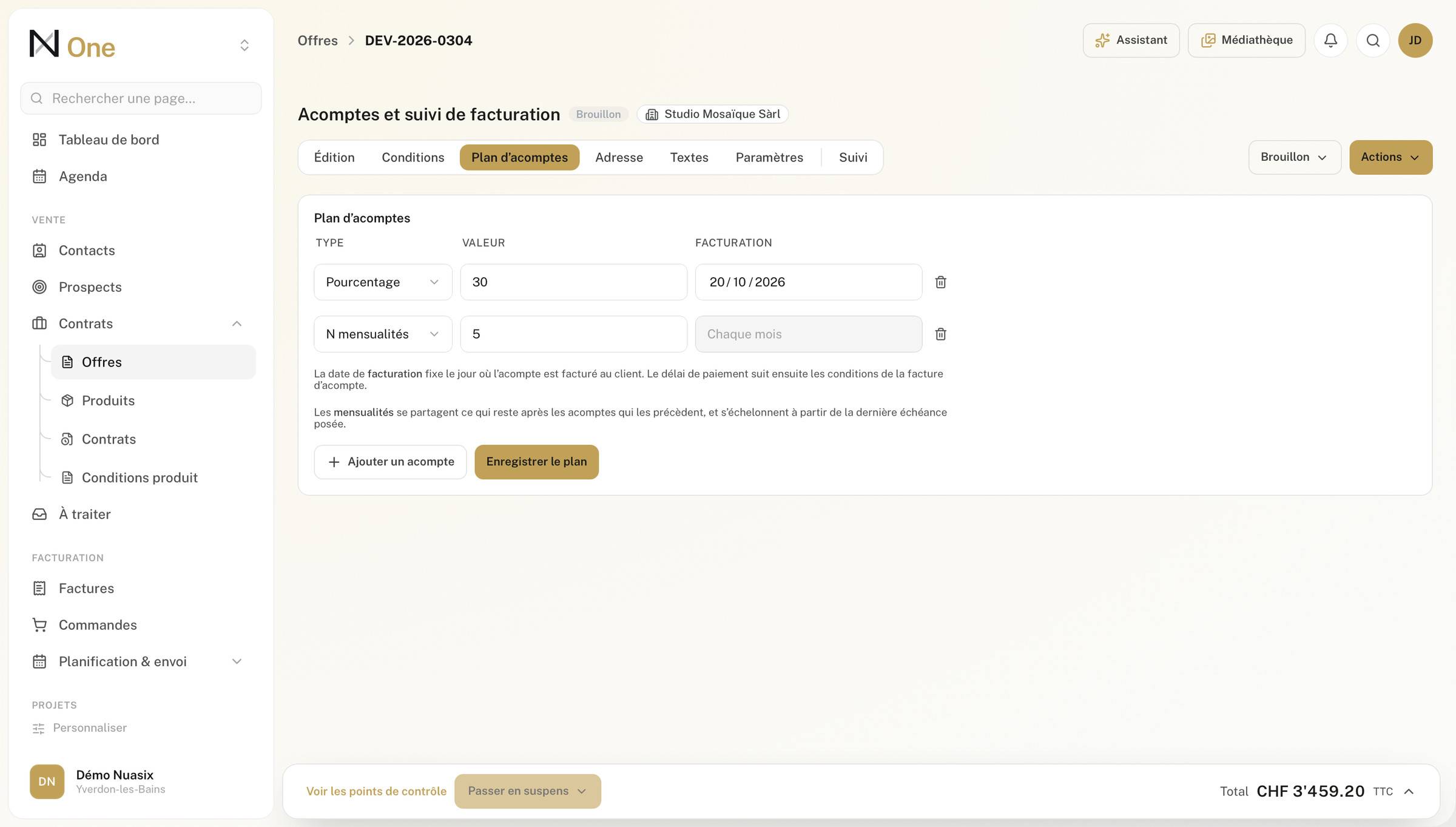Screen dimensions: 1456x827
Task: Click the value field containing 30
Action: tap(573, 282)
